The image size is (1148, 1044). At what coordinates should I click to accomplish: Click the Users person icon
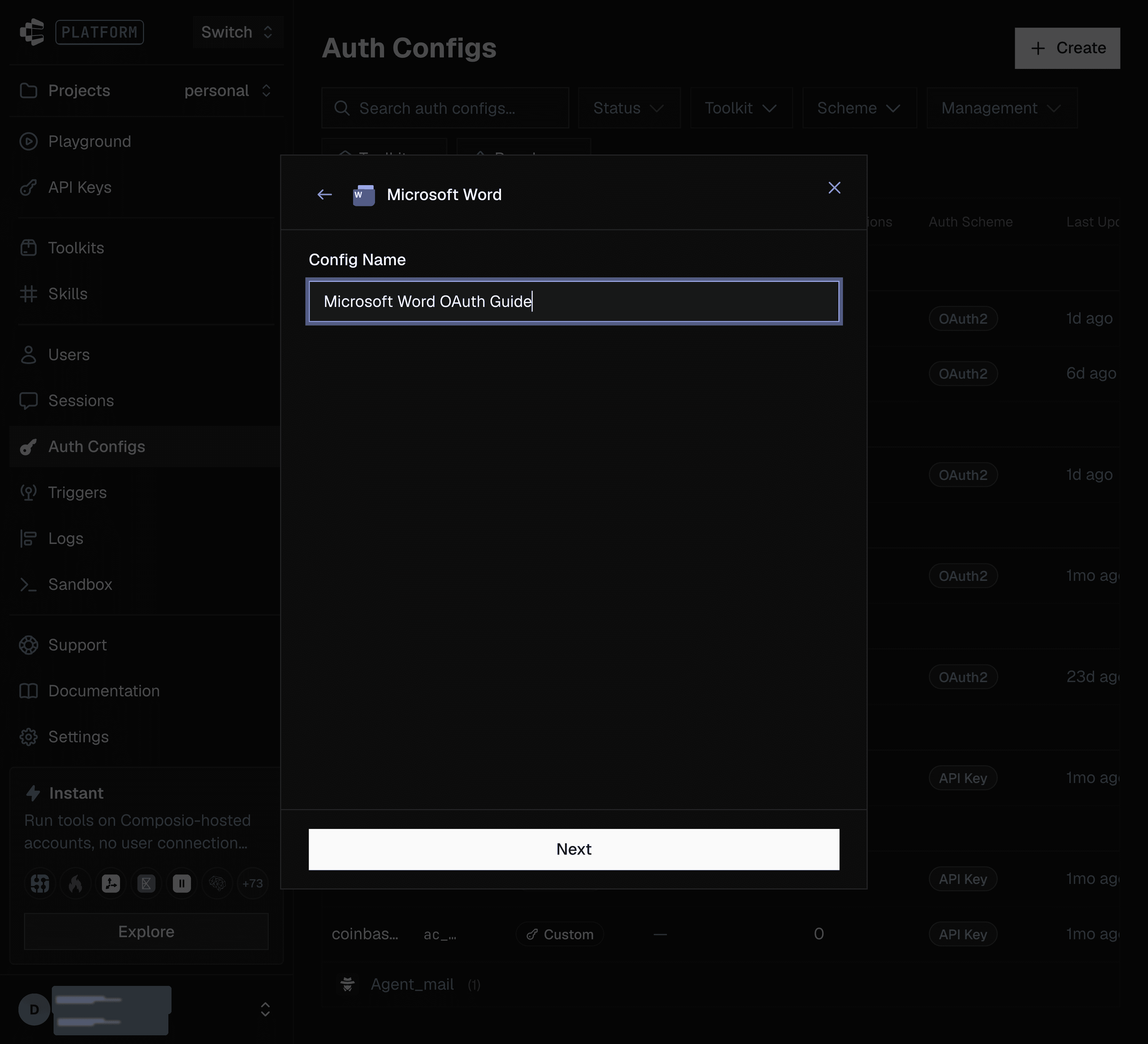click(x=29, y=355)
